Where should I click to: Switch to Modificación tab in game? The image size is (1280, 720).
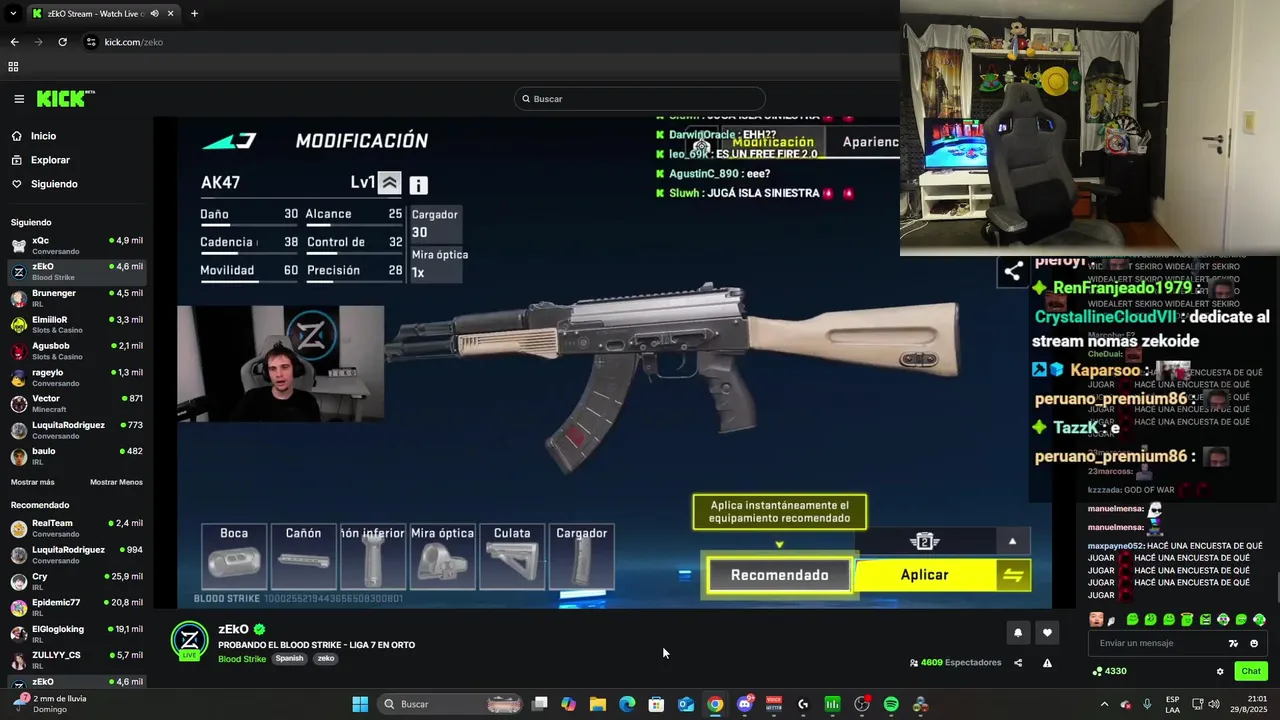click(x=773, y=142)
